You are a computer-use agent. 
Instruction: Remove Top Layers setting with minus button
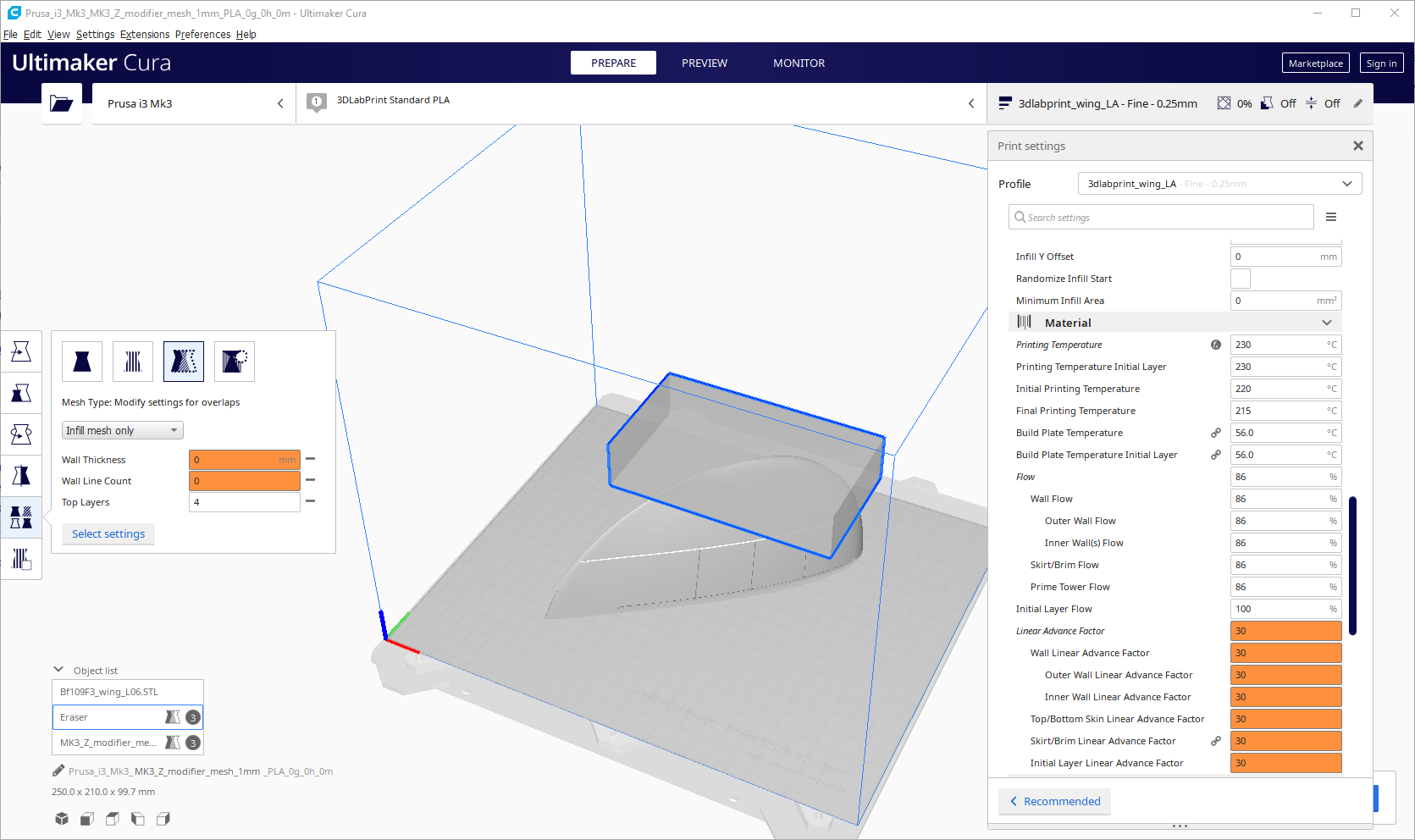311,501
